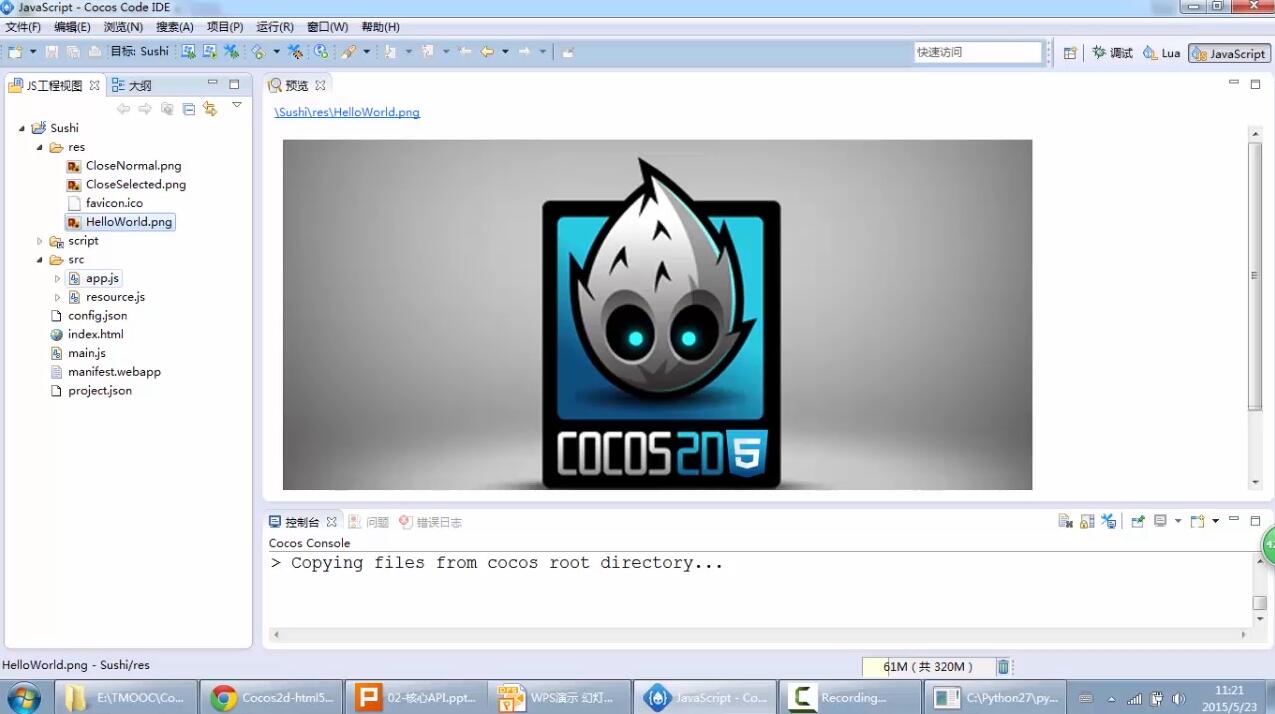Click the Open Perspective icon
This screenshot has width=1275, height=714.
click(1070, 53)
